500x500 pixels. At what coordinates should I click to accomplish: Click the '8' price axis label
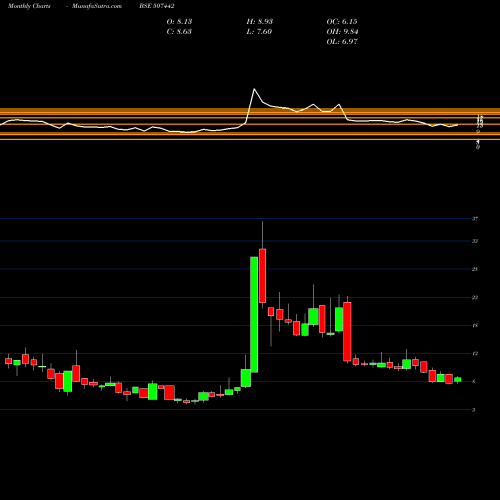[474, 382]
